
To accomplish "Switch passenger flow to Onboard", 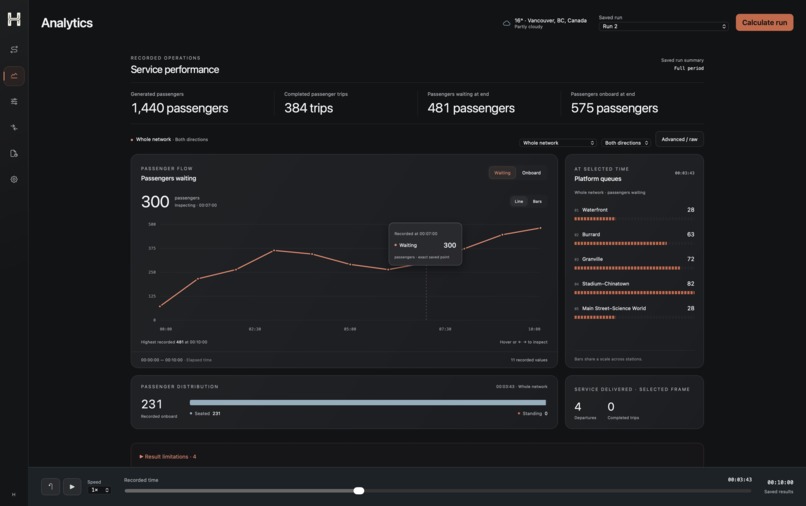I will point(531,173).
